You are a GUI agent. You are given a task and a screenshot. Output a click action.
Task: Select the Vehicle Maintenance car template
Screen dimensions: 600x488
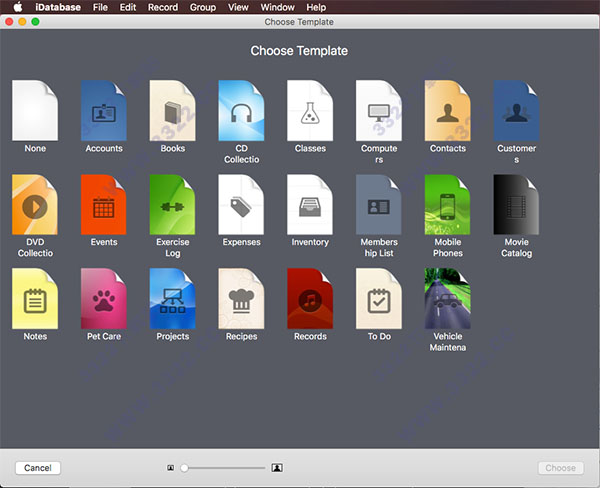(x=447, y=299)
